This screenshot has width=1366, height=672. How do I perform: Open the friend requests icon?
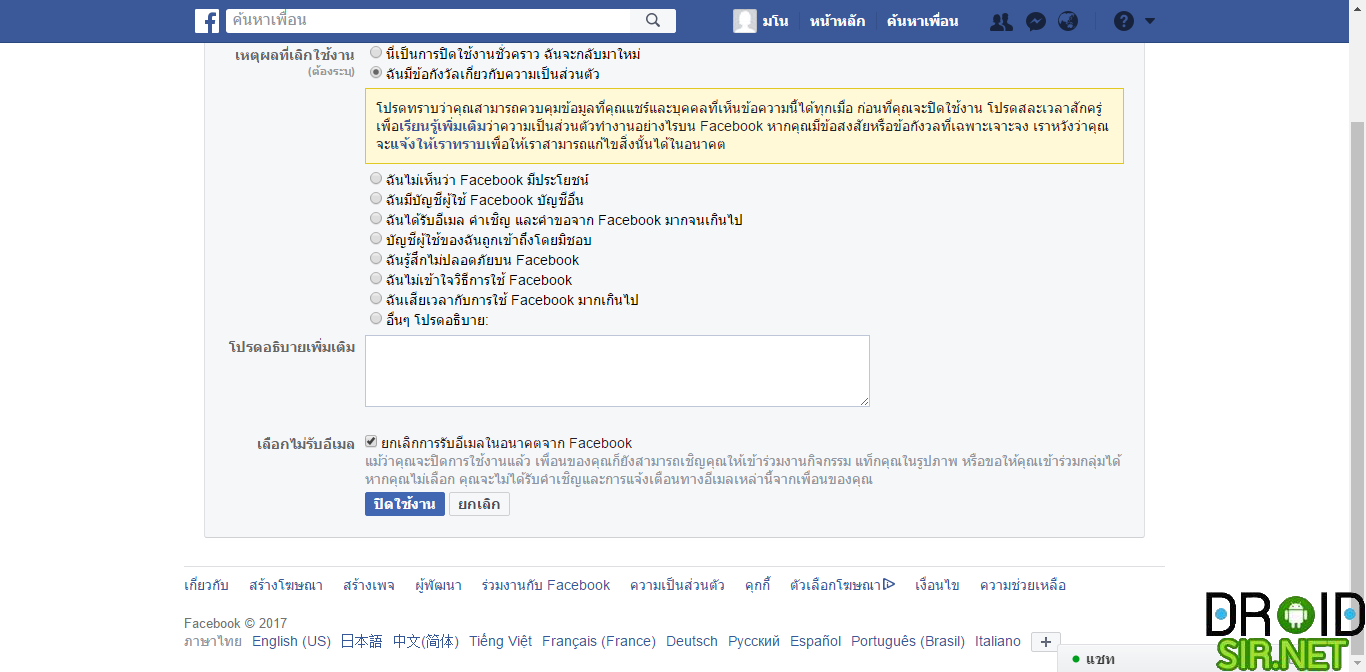pyautogui.click(x=1001, y=21)
